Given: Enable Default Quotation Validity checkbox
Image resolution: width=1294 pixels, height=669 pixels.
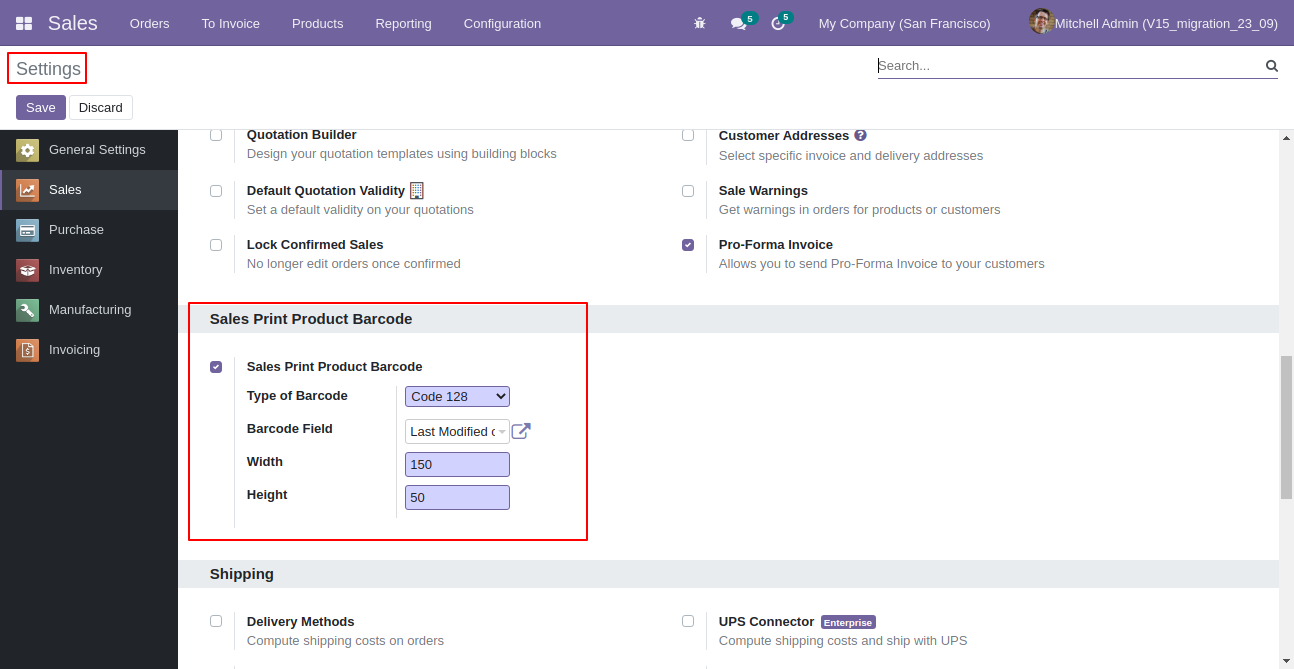Looking at the screenshot, I should [216, 191].
